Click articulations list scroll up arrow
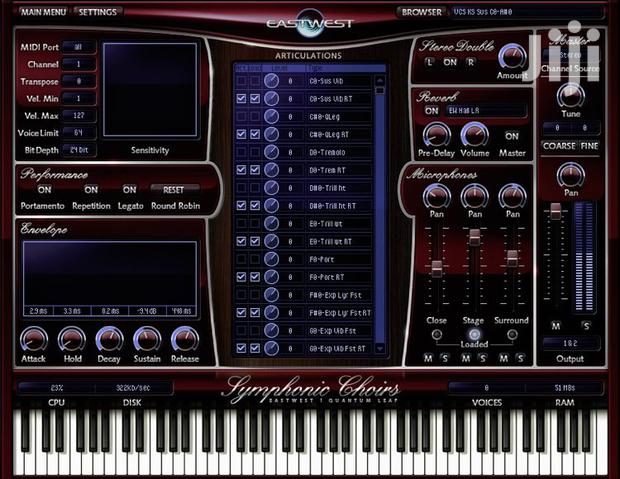 pos(380,81)
